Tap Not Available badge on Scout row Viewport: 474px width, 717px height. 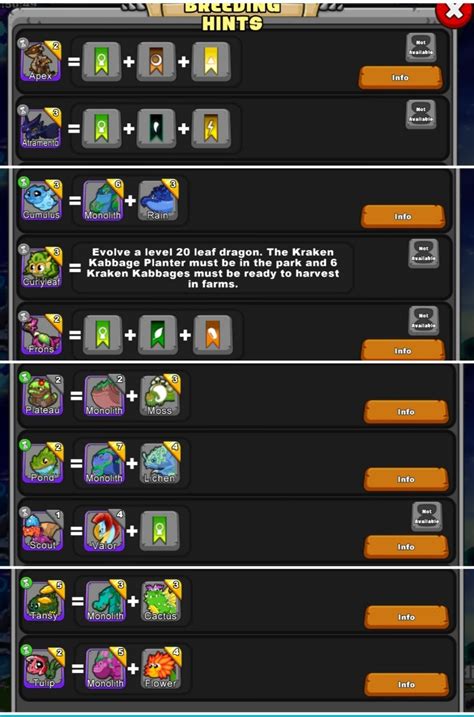426,516
